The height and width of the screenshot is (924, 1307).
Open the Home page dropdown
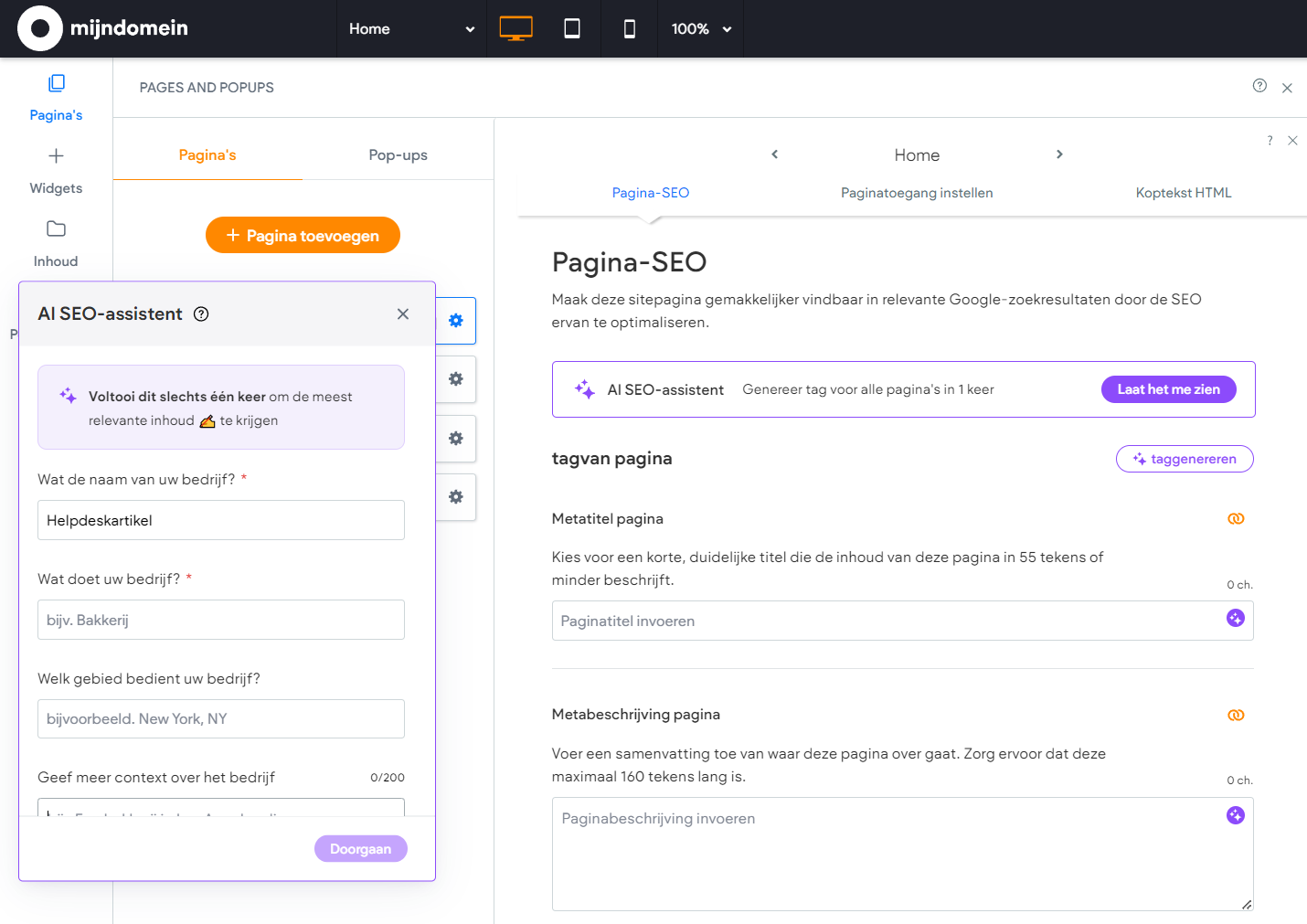(x=411, y=29)
